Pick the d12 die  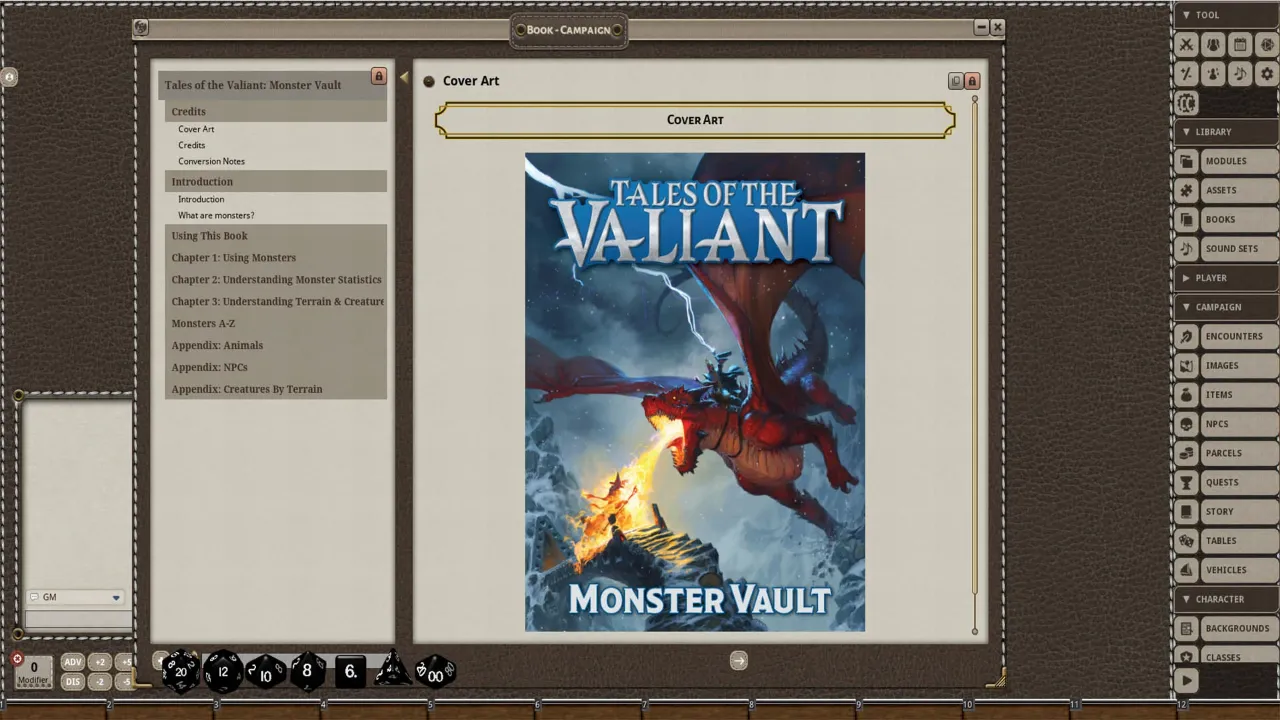[x=223, y=671]
